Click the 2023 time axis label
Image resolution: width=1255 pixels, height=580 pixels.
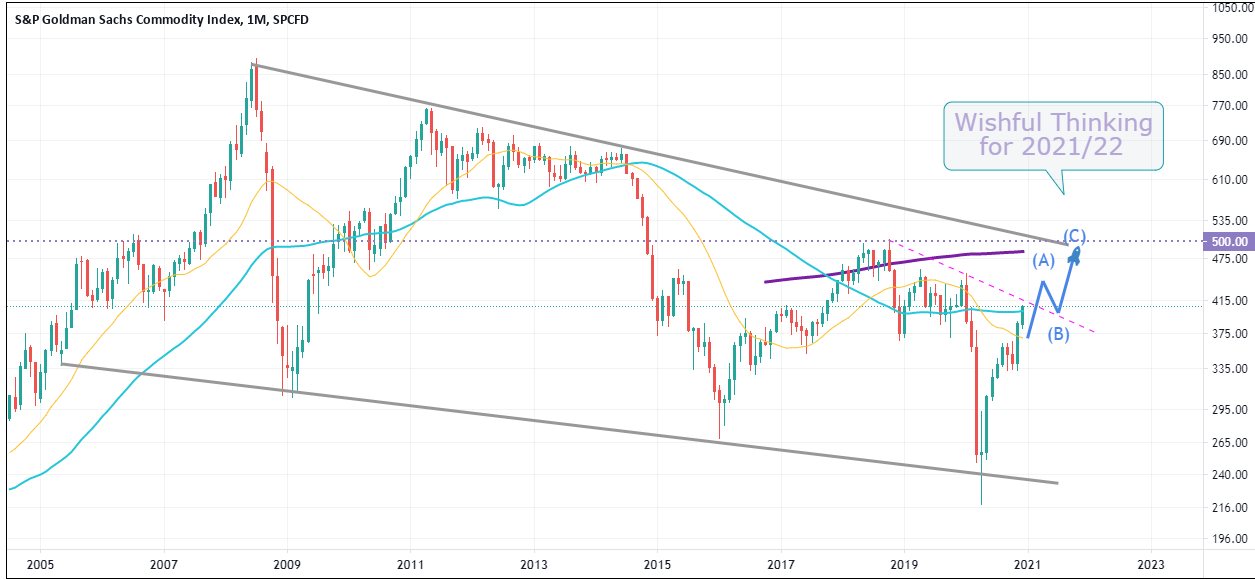pos(1151,565)
